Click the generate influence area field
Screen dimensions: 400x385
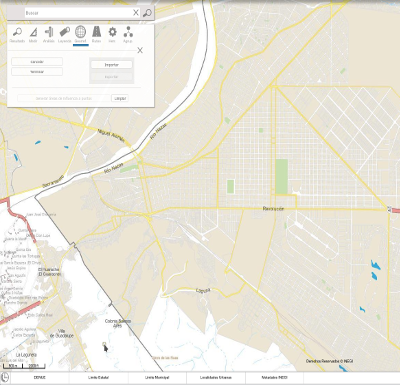click(x=64, y=98)
